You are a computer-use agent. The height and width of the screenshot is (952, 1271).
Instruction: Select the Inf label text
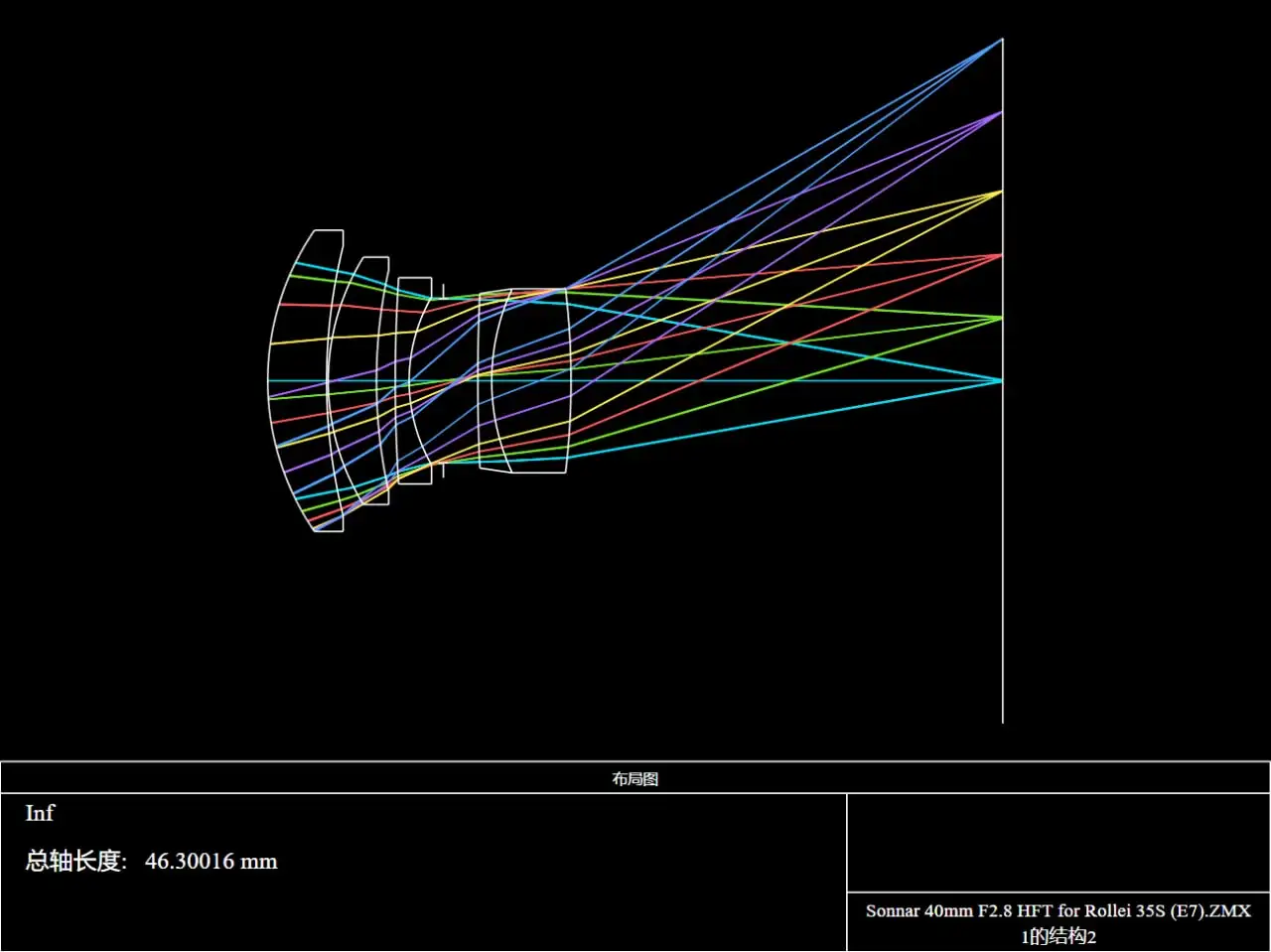40,813
